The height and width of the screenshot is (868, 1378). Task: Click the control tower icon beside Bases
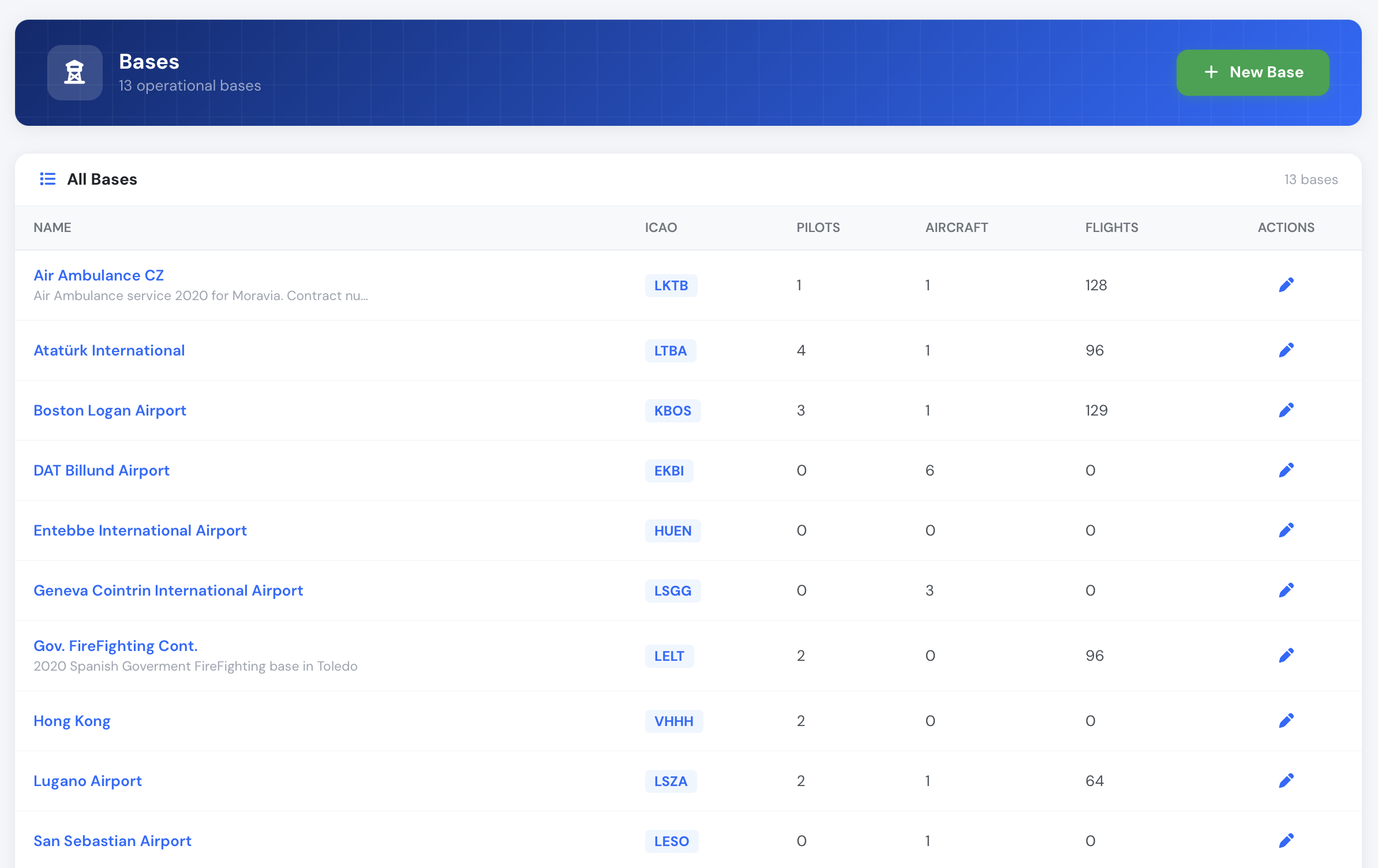[74, 73]
